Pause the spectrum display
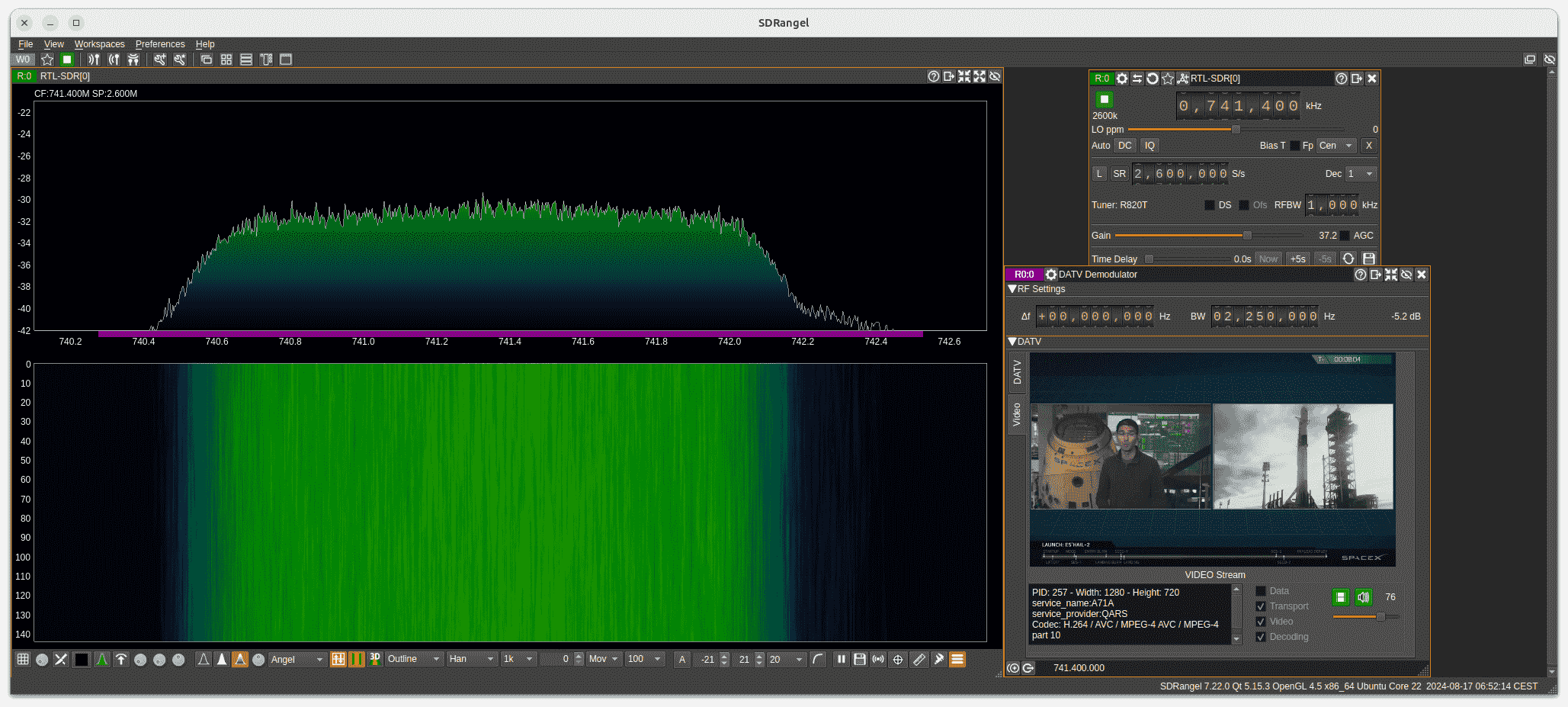The width and height of the screenshot is (1568, 707). pos(841,660)
